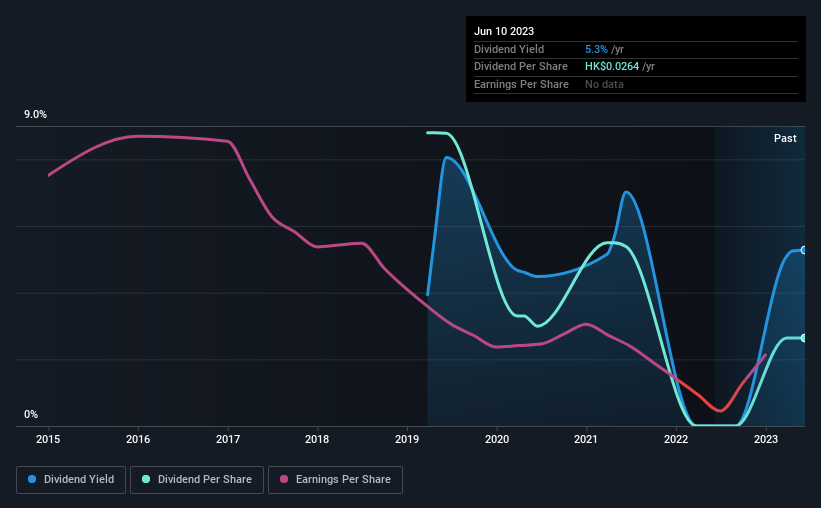Click the blue Dividend Yield legend dot
This screenshot has height=508, width=821.
[x=32, y=479]
